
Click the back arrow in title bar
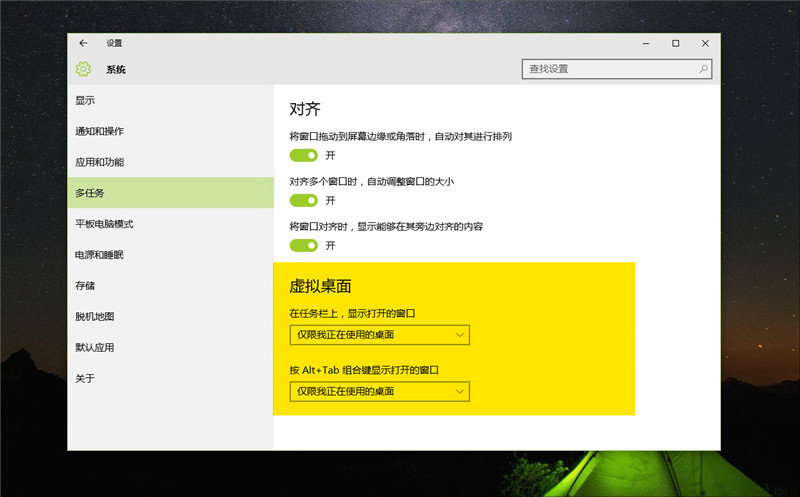tap(83, 43)
